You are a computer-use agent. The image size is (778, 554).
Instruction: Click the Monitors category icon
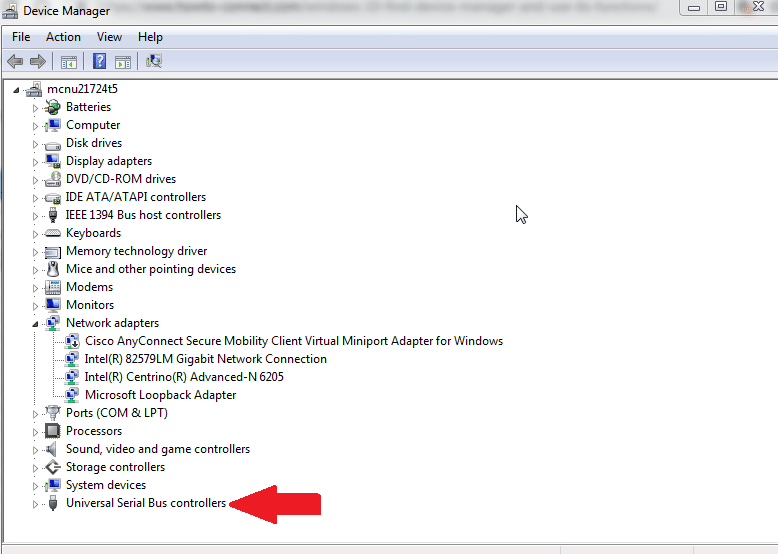coord(52,305)
